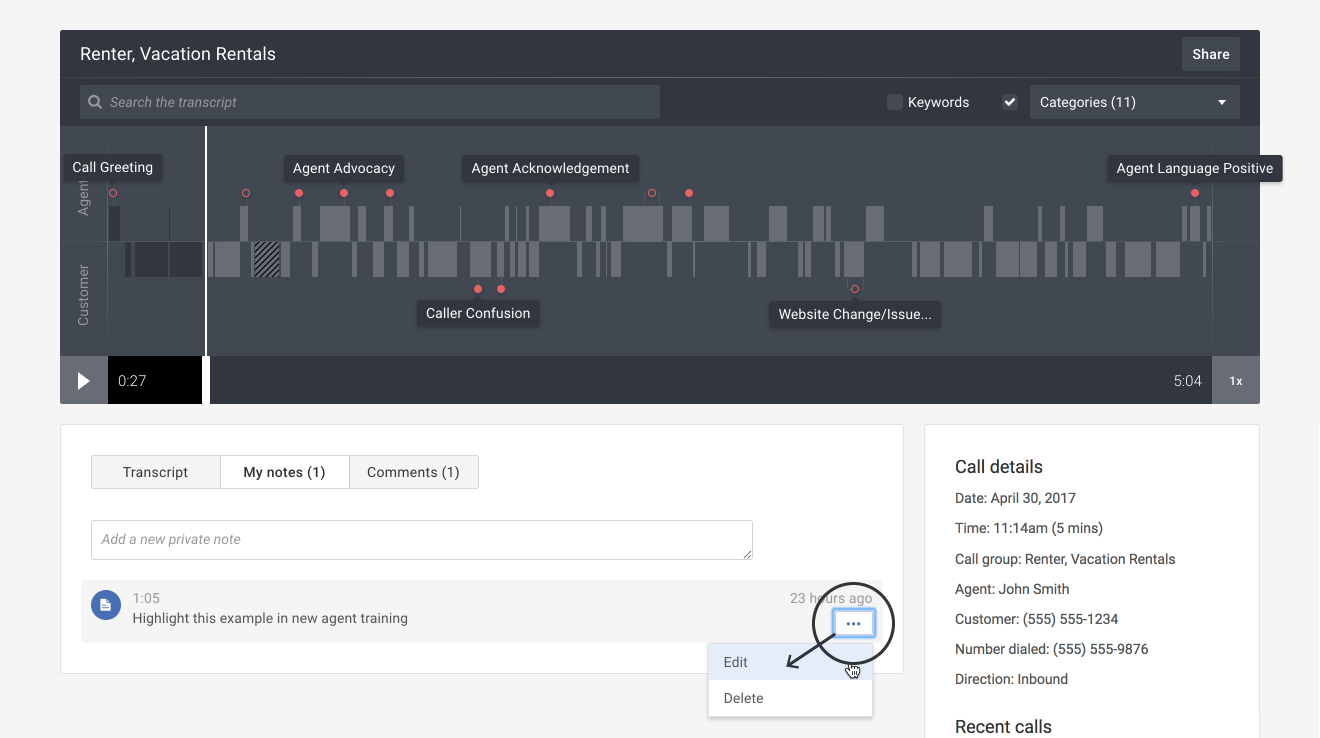Select the Agent Language Positive marker dot
The width and height of the screenshot is (1320, 738).
(x=1195, y=193)
